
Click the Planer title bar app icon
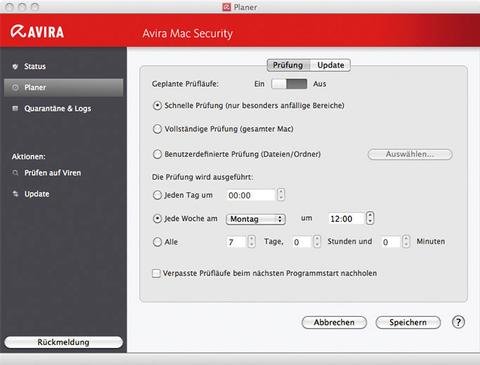pyautogui.click(x=227, y=7)
